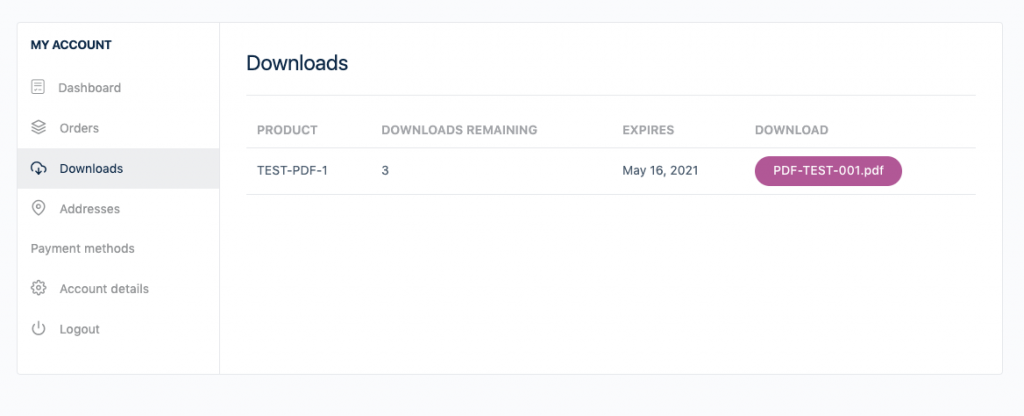Click the MY ACCOUNT sidebar heading
The width and height of the screenshot is (1024, 416).
[71, 45]
